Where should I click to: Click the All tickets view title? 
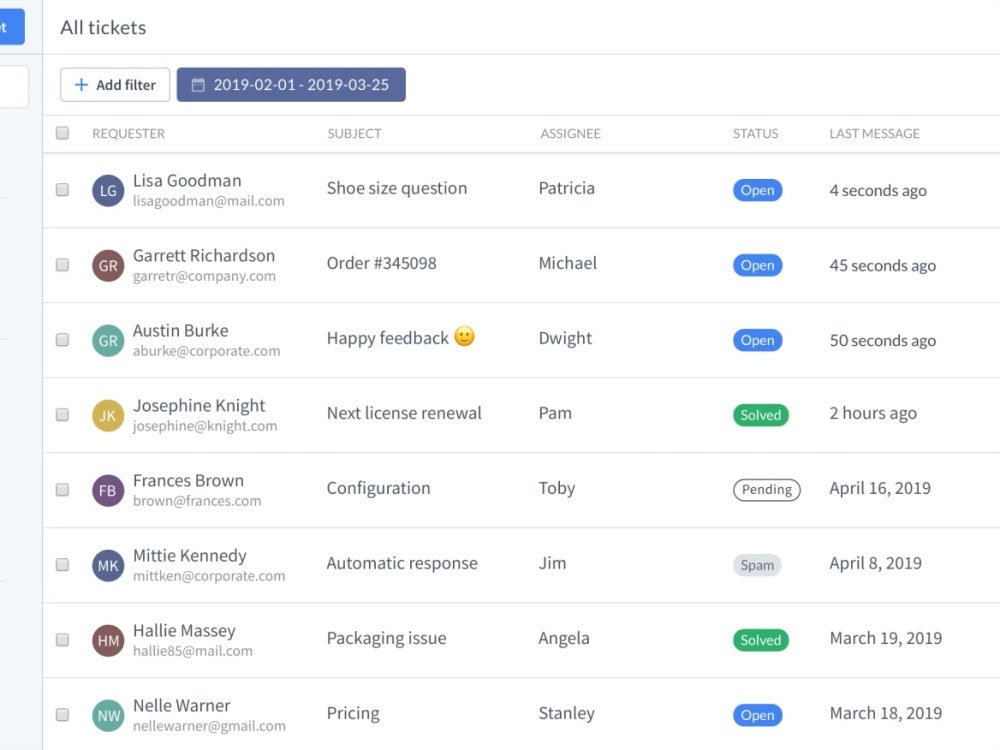(103, 27)
